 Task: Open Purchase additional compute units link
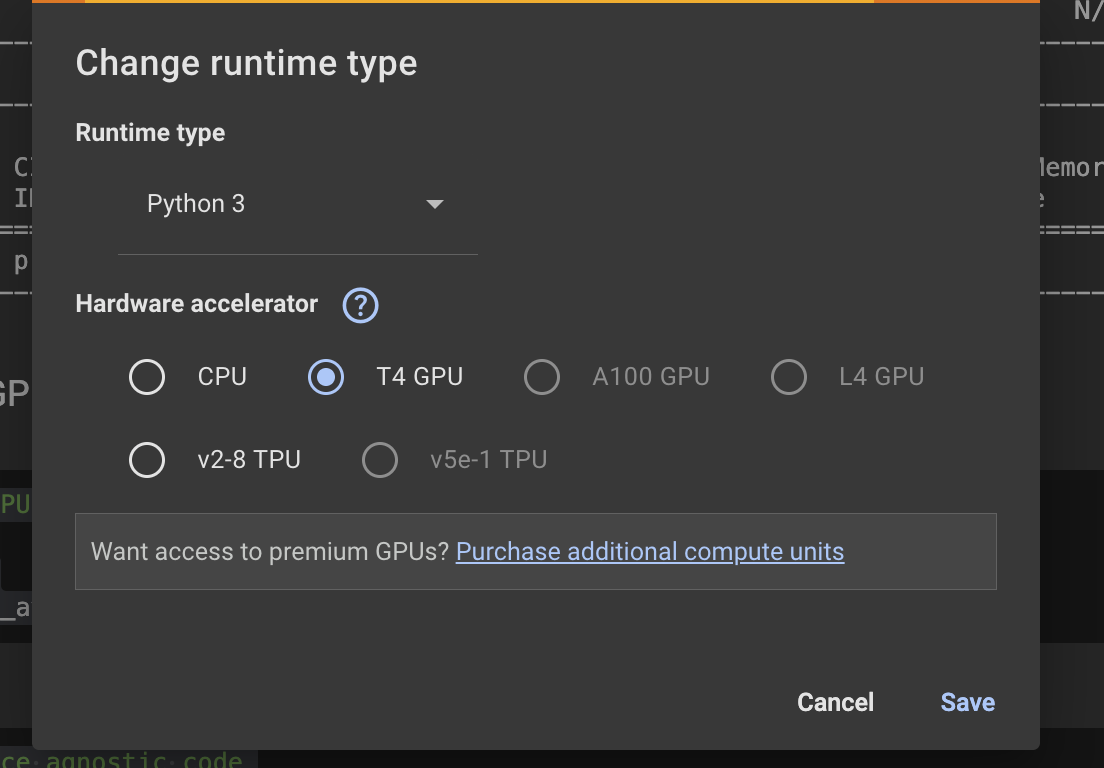pyautogui.click(x=650, y=552)
